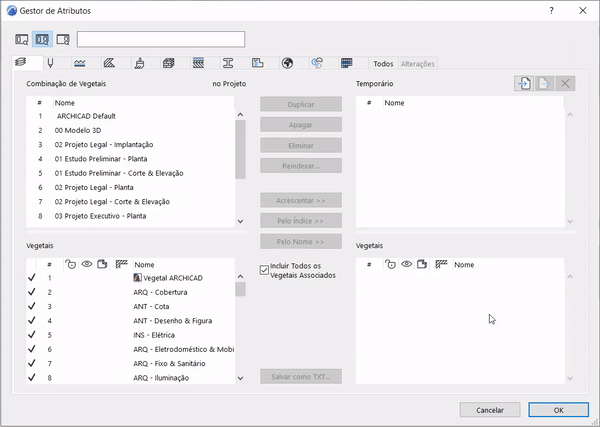The width and height of the screenshot is (600, 427).
Task: Open the MEP Systems grid tab icon
Action: point(347,63)
